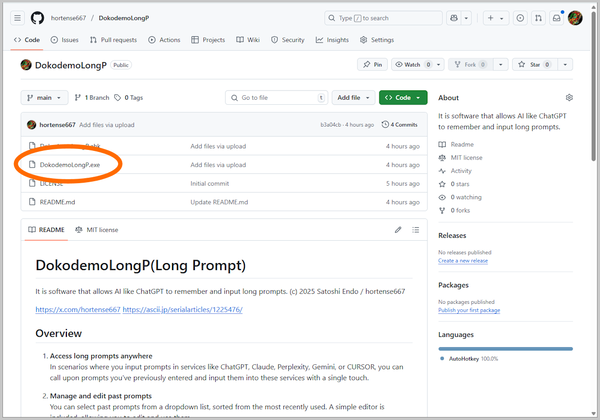Switch to the Security tab
The image size is (600, 420).
tap(288, 40)
